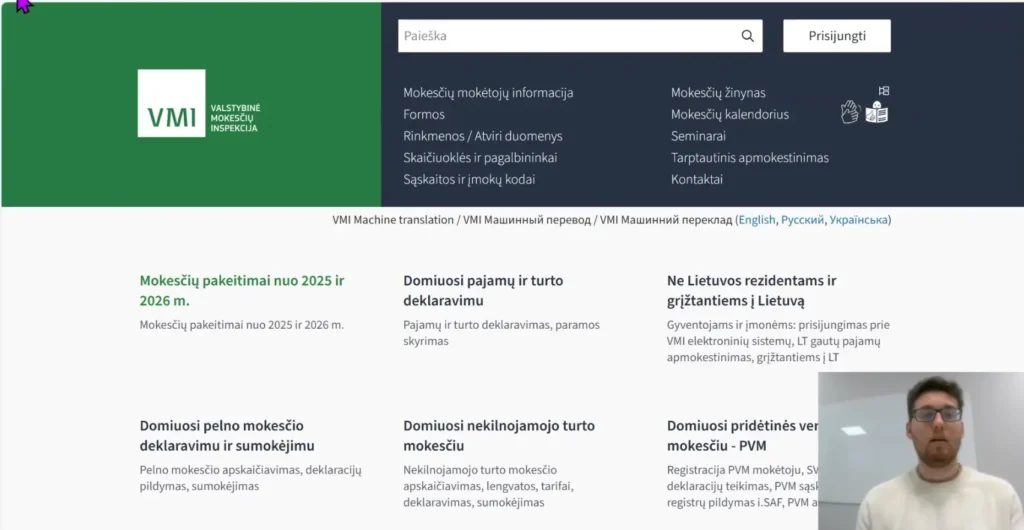The height and width of the screenshot is (530, 1024).
Task: Open the Kontaktai menu item
Action: (x=697, y=179)
